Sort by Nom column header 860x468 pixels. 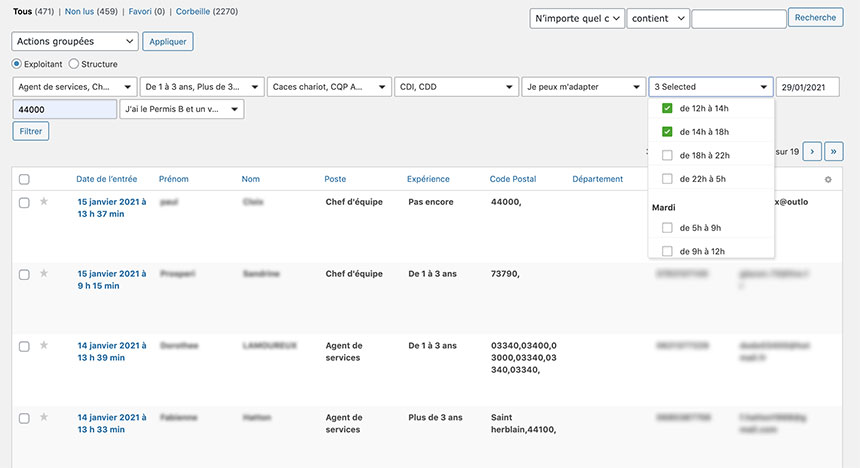pos(251,179)
